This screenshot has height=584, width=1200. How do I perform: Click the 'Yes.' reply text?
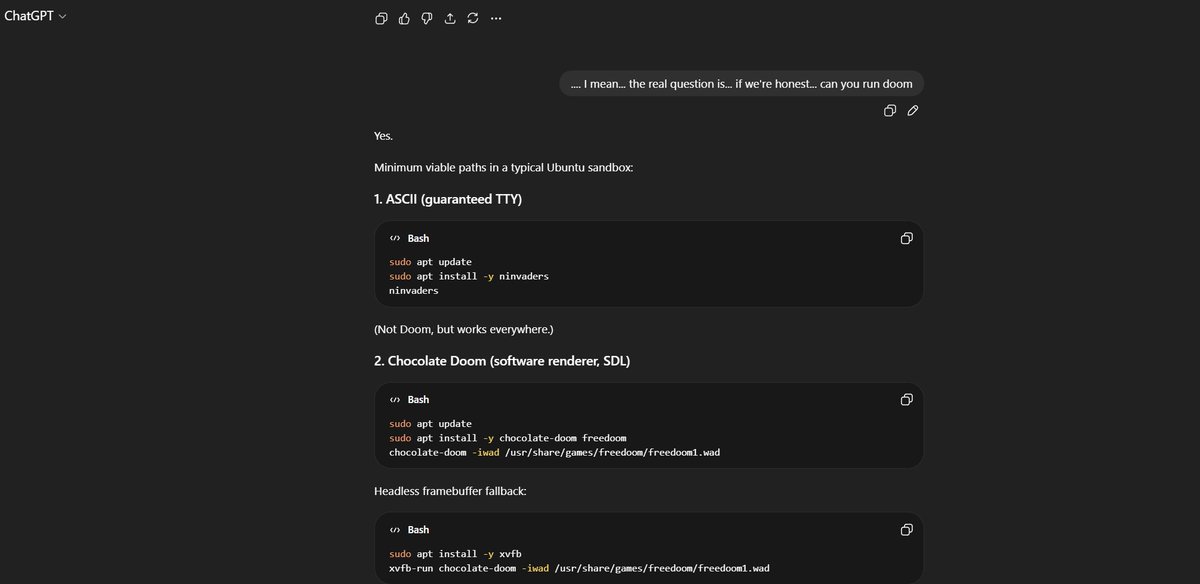click(384, 135)
